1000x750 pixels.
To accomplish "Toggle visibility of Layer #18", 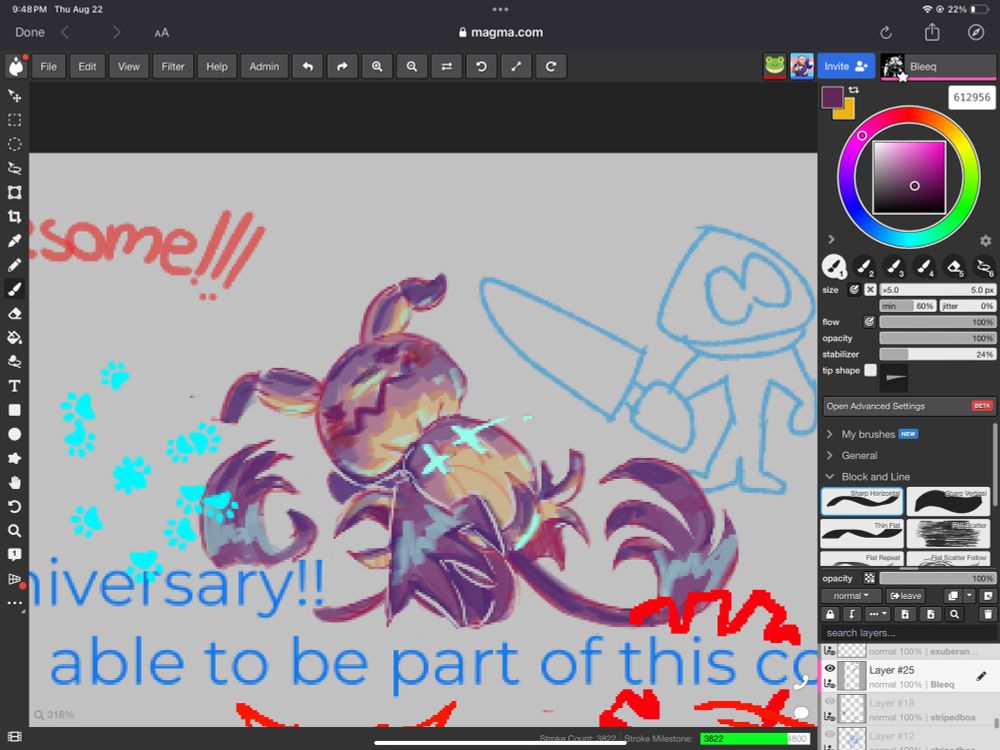I will click(830, 701).
